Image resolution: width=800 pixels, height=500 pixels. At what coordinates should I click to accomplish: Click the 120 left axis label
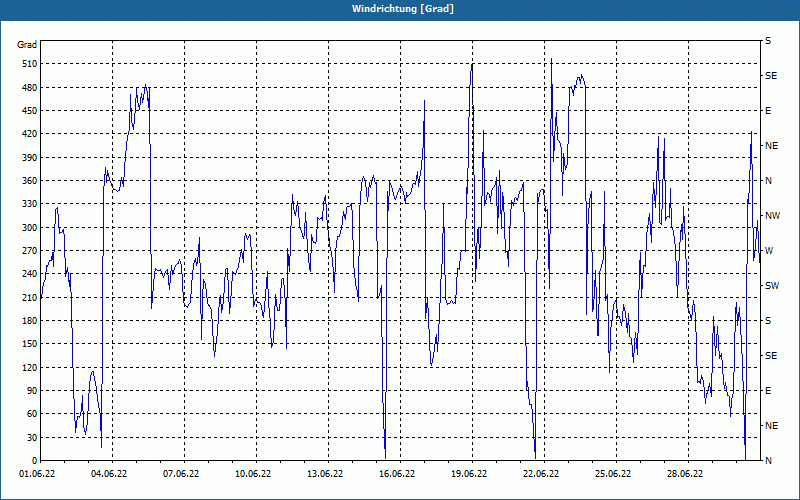pyautogui.click(x=30, y=367)
